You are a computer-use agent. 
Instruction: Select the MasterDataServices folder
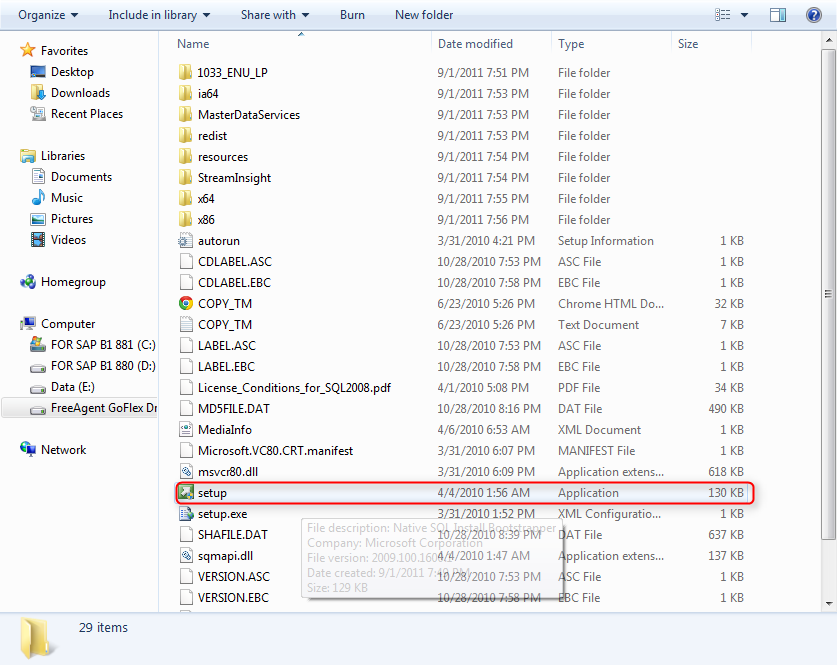click(x=249, y=115)
